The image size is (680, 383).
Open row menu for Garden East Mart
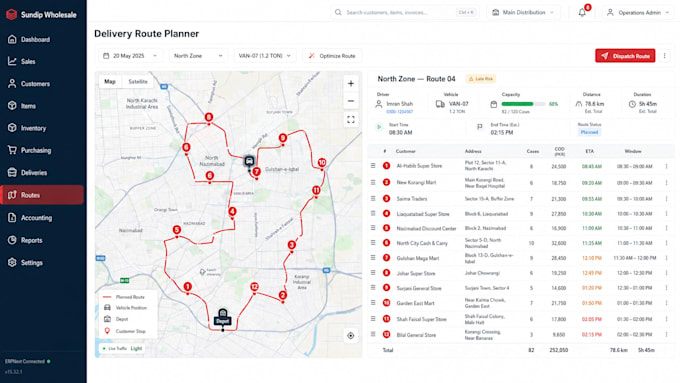[667, 303]
